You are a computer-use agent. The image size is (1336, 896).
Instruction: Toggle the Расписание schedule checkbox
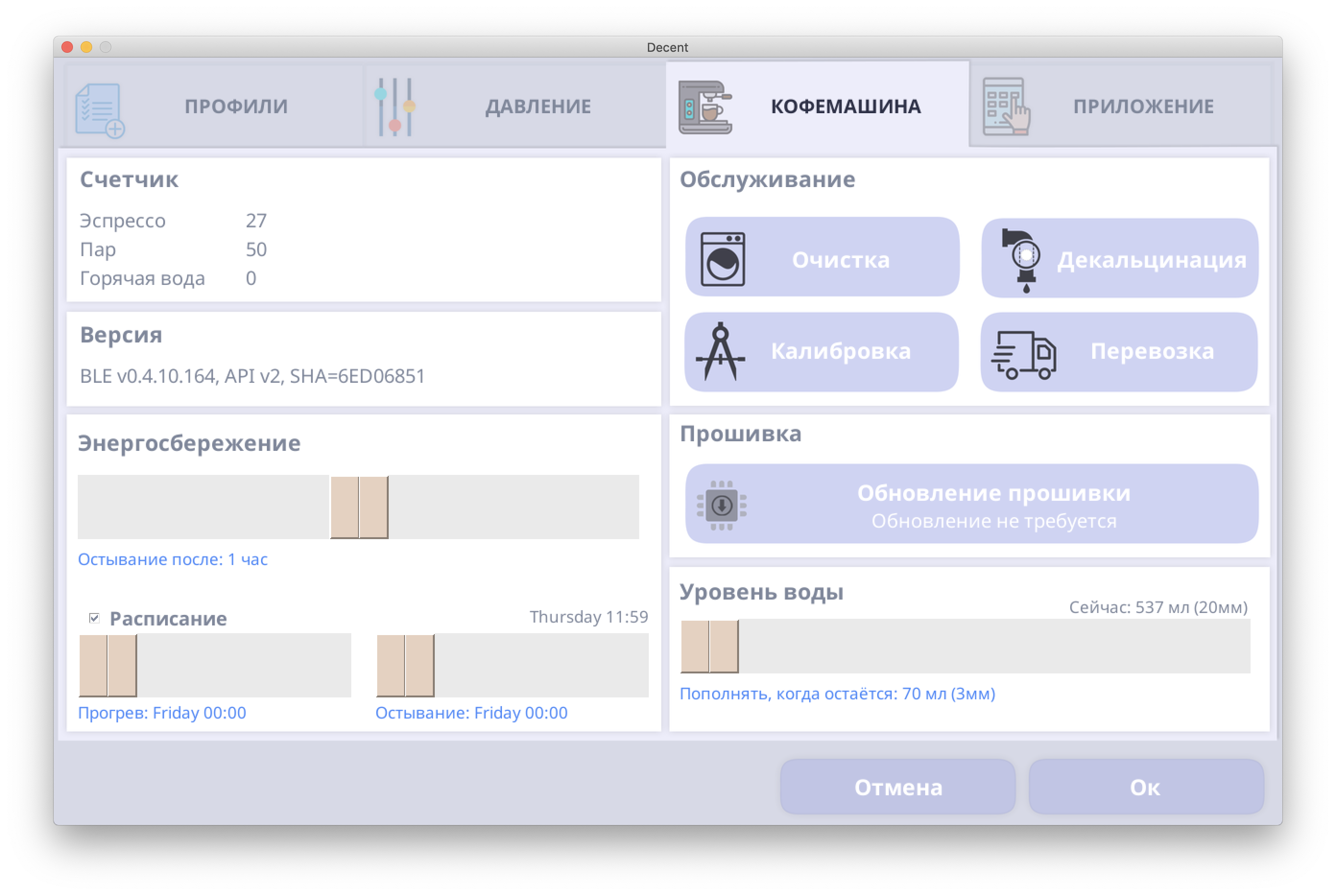(95, 618)
